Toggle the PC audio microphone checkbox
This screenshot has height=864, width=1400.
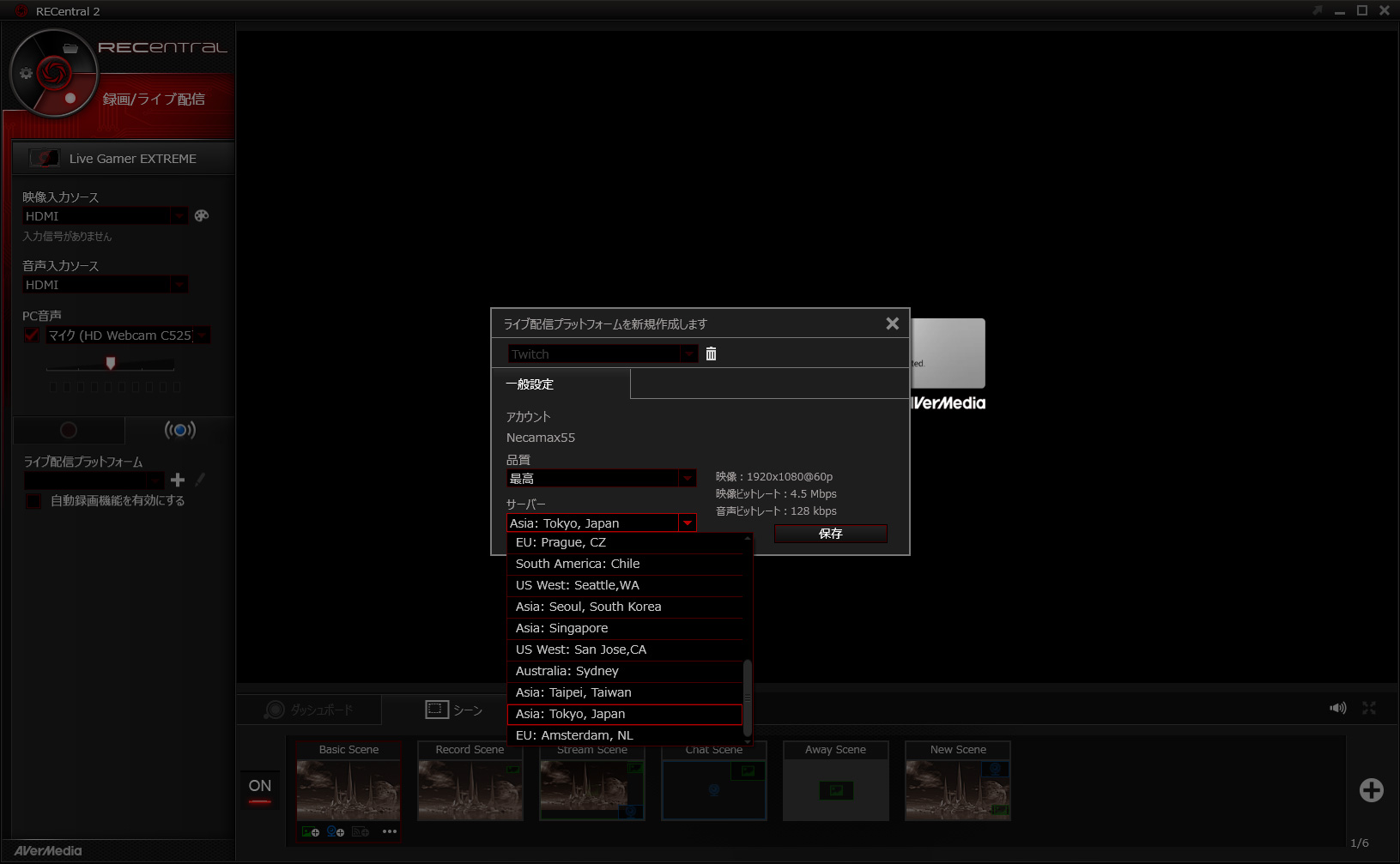tap(33, 335)
